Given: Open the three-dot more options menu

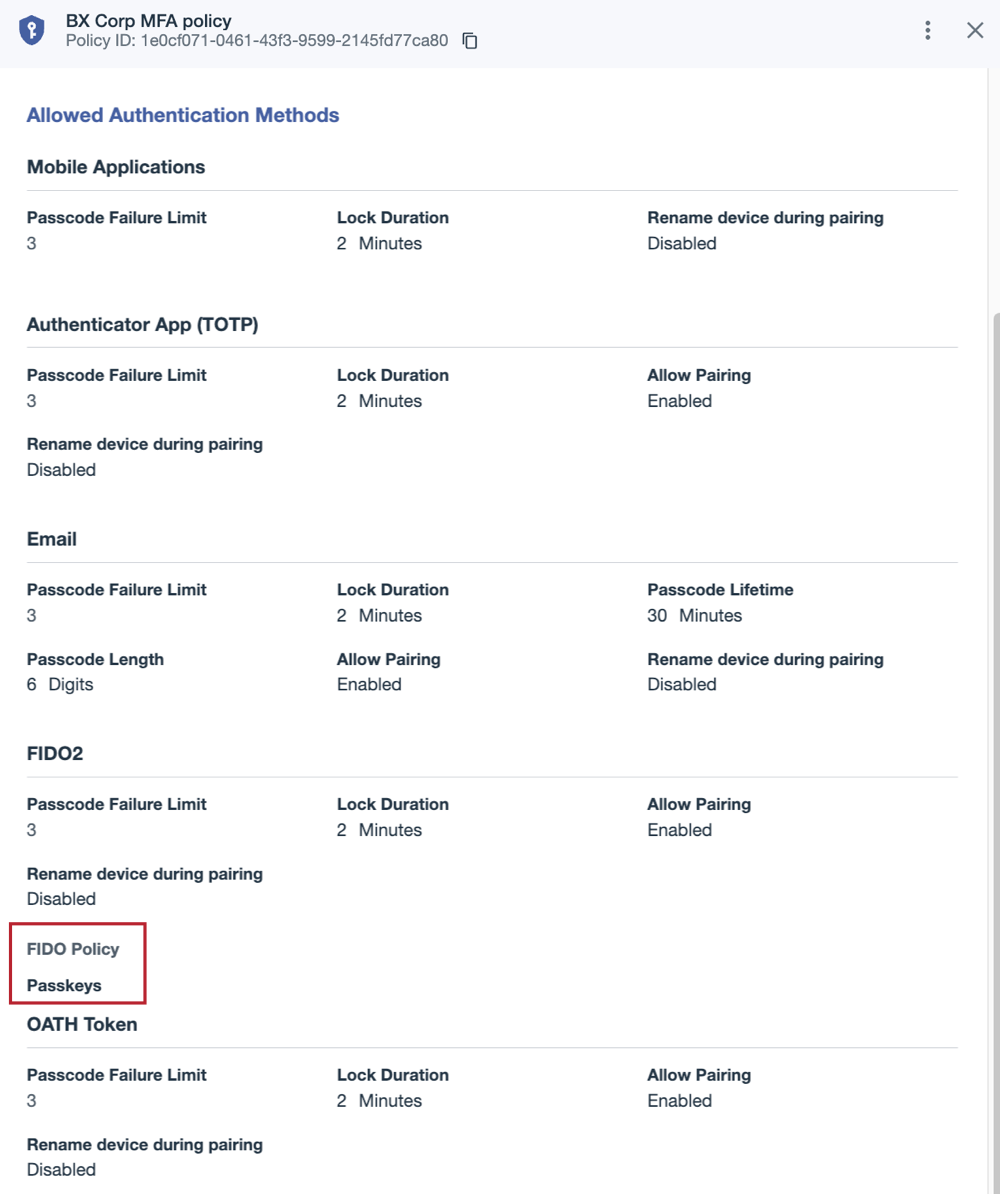Looking at the screenshot, I should click(927, 30).
